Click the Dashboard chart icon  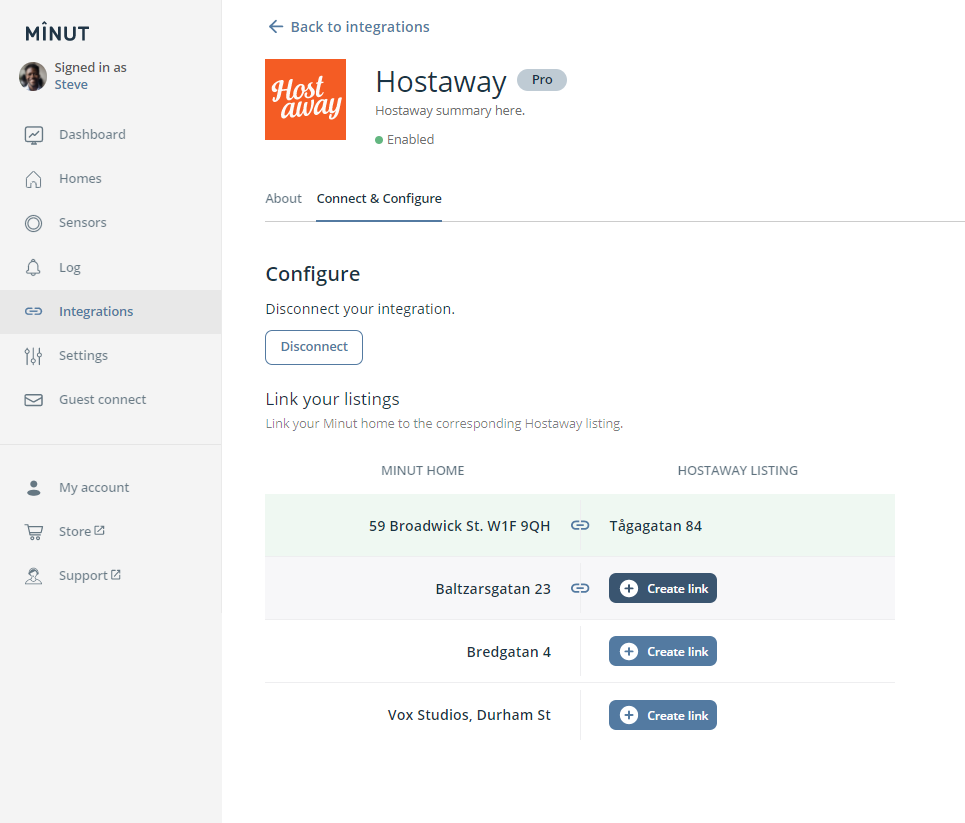(34, 135)
